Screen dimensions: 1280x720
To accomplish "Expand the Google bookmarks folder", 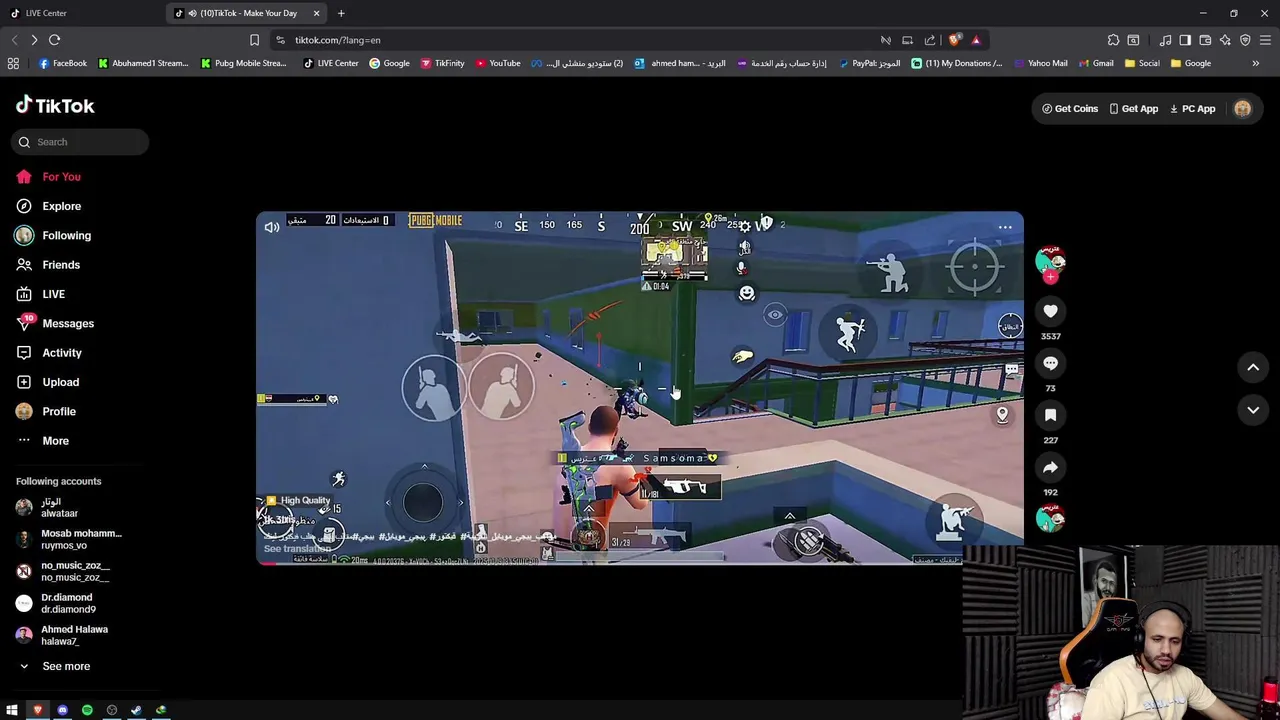I will [x=1190, y=63].
